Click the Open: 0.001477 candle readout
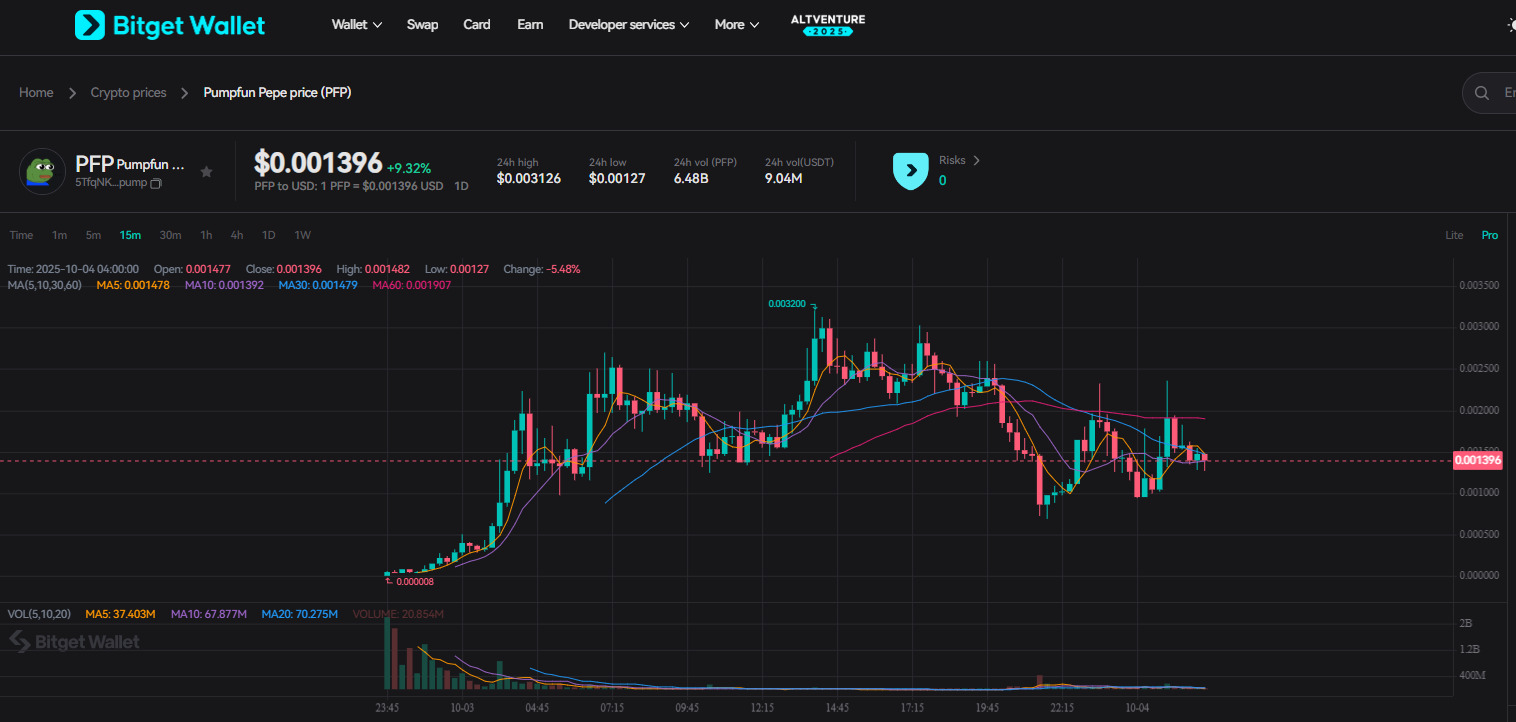1516x722 pixels. point(192,269)
